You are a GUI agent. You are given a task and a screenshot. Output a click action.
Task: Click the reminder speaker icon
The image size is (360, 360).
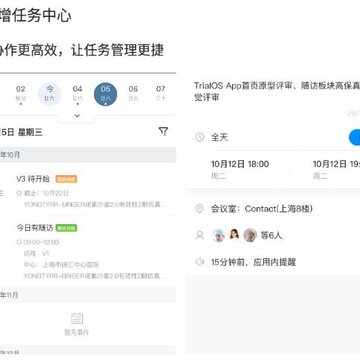tap(200, 262)
